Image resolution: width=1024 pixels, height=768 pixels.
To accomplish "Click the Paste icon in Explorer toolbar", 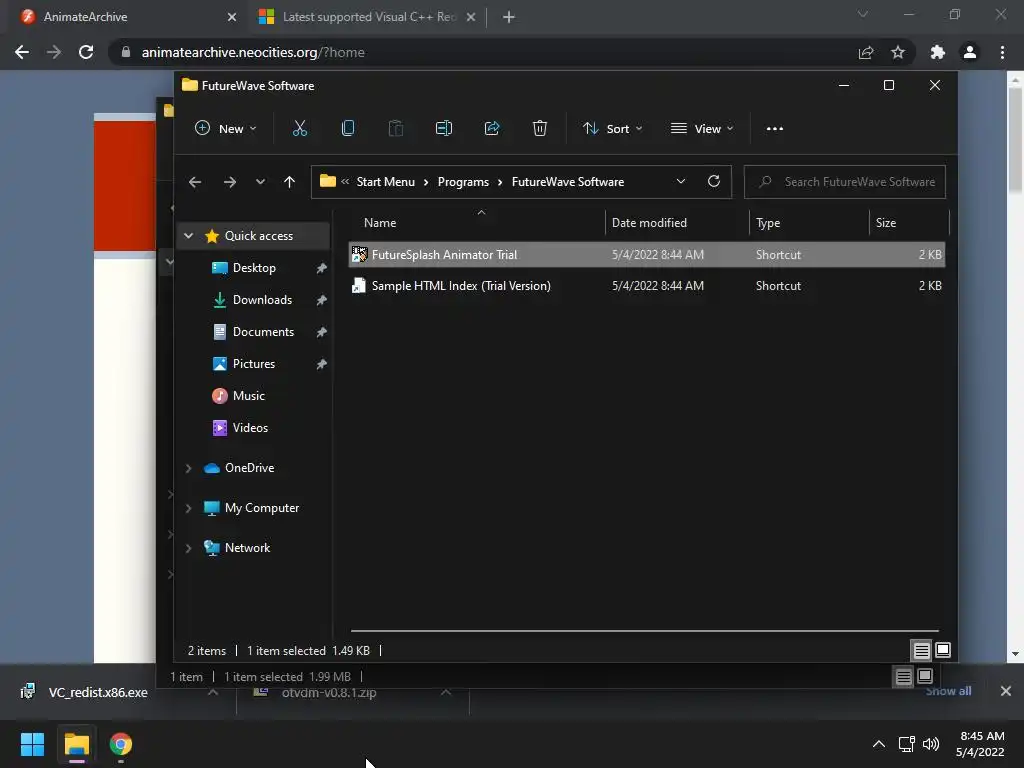I will pyautogui.click(x=396, y=129).
